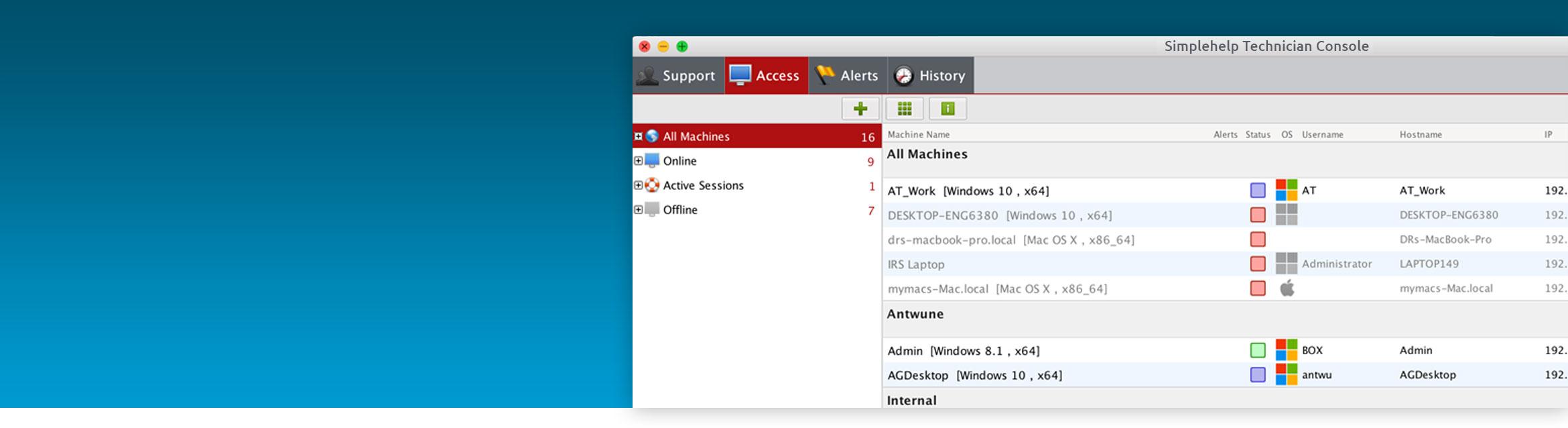Screen dimensions: 1568x428
Task: Sort by Hostname column header
Action: 1421,134
